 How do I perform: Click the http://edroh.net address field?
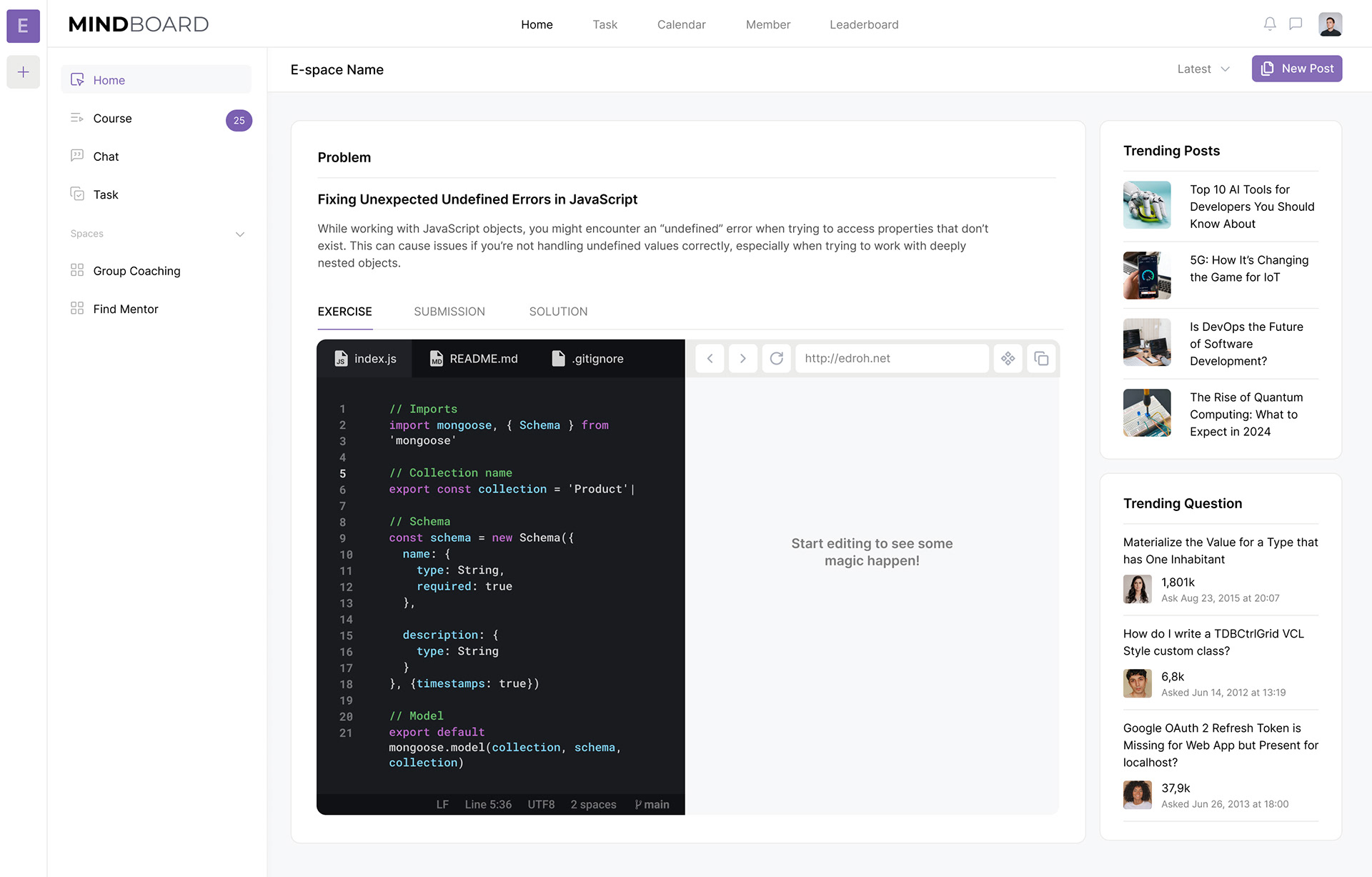click(x=892, y=358)
